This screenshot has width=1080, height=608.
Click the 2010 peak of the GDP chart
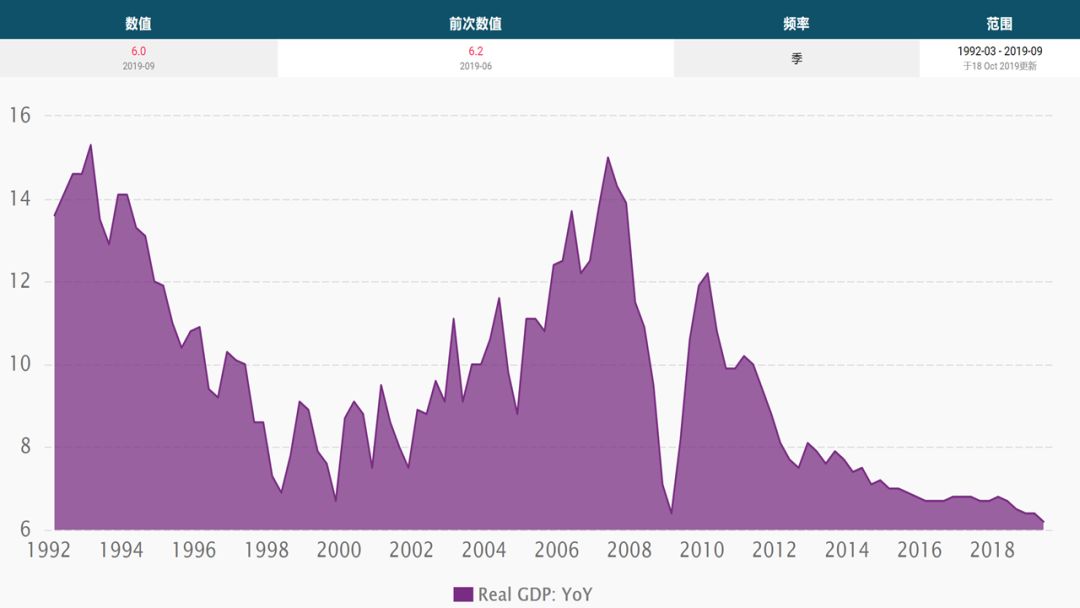707,273
